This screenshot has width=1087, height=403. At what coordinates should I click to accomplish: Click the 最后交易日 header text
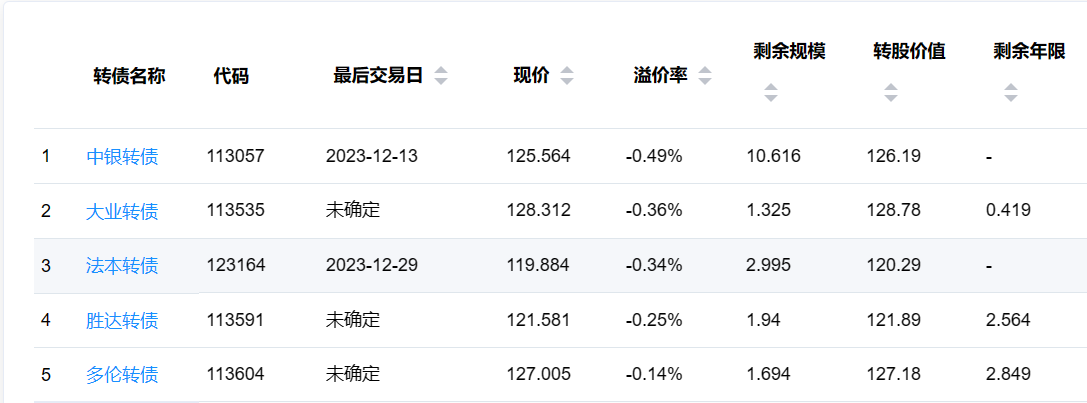click(x=378, y=76)
